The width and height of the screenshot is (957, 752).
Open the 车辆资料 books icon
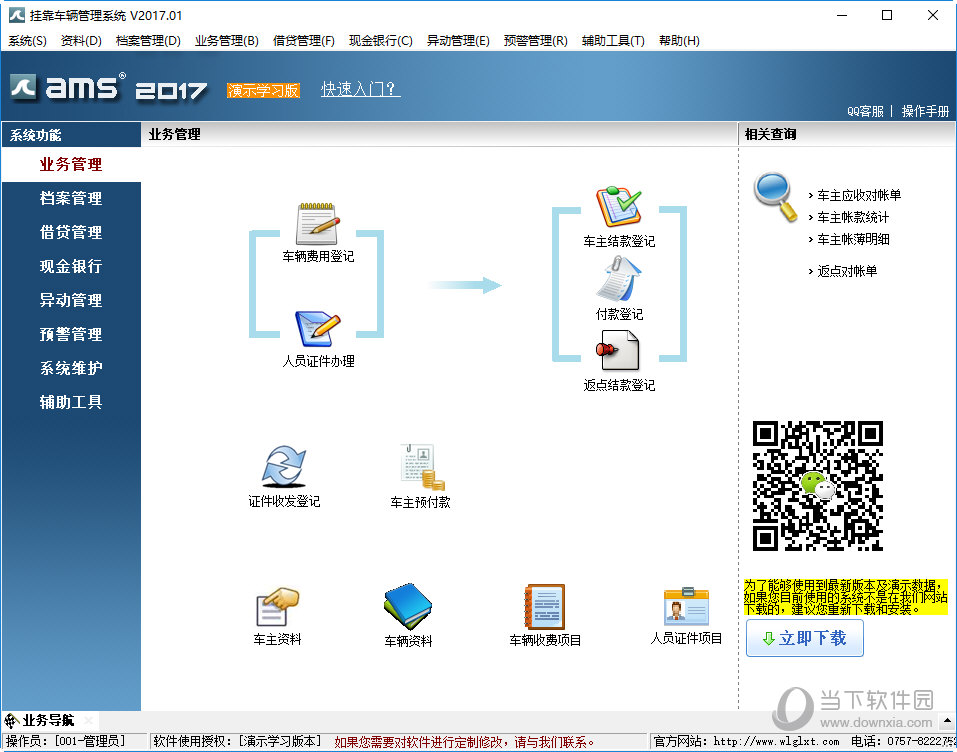click(408, 606)
